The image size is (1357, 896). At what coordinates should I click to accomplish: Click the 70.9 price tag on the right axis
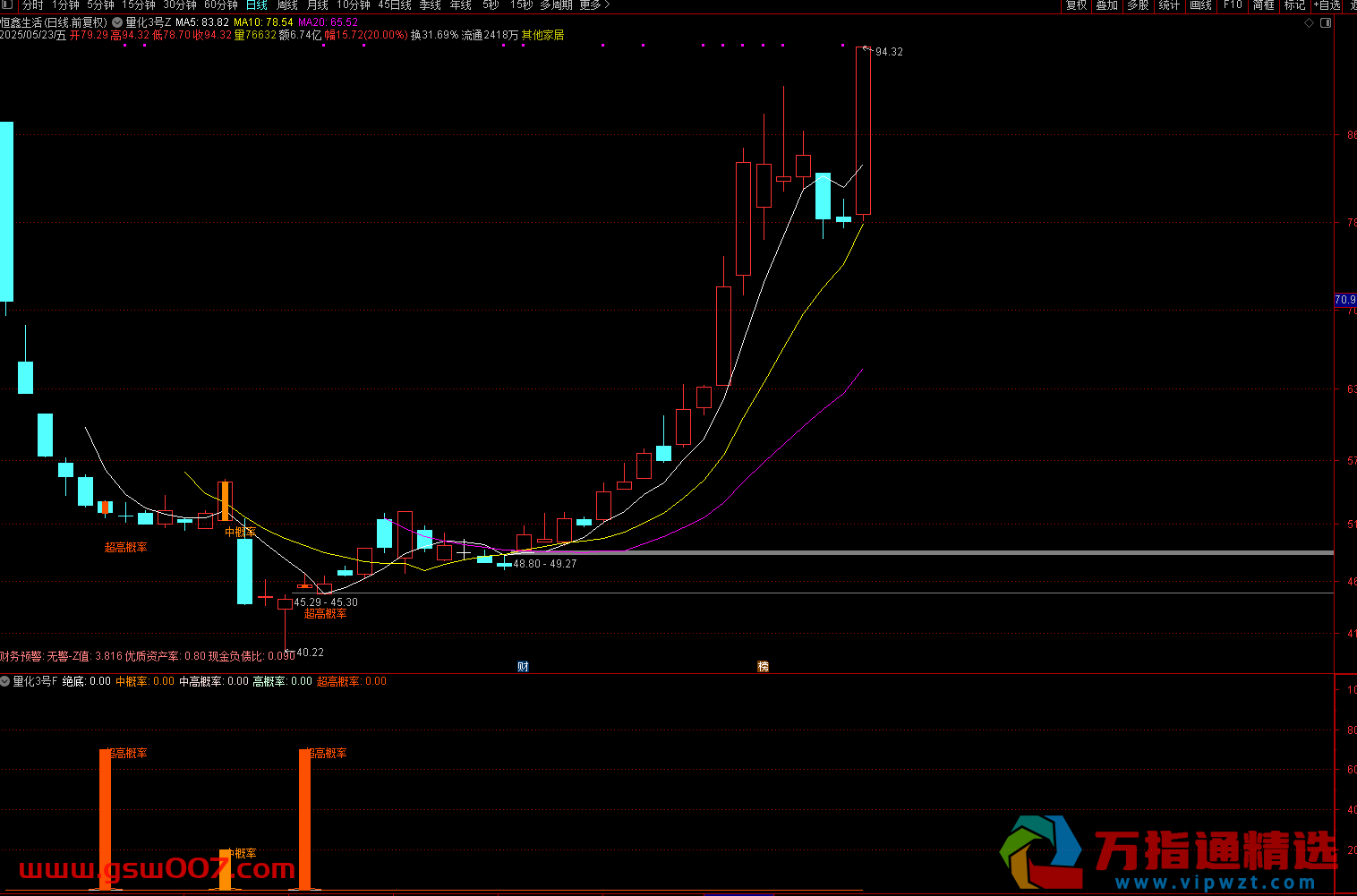click(1344, 300)
